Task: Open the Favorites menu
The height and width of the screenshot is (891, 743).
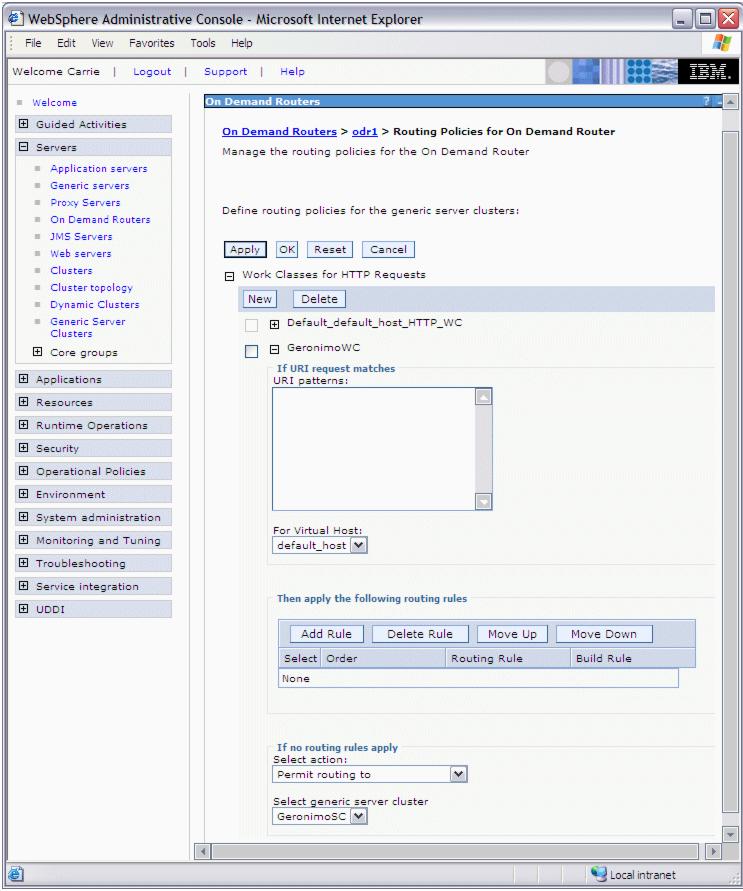Action: pyautogui.click(x=152, y=43)
